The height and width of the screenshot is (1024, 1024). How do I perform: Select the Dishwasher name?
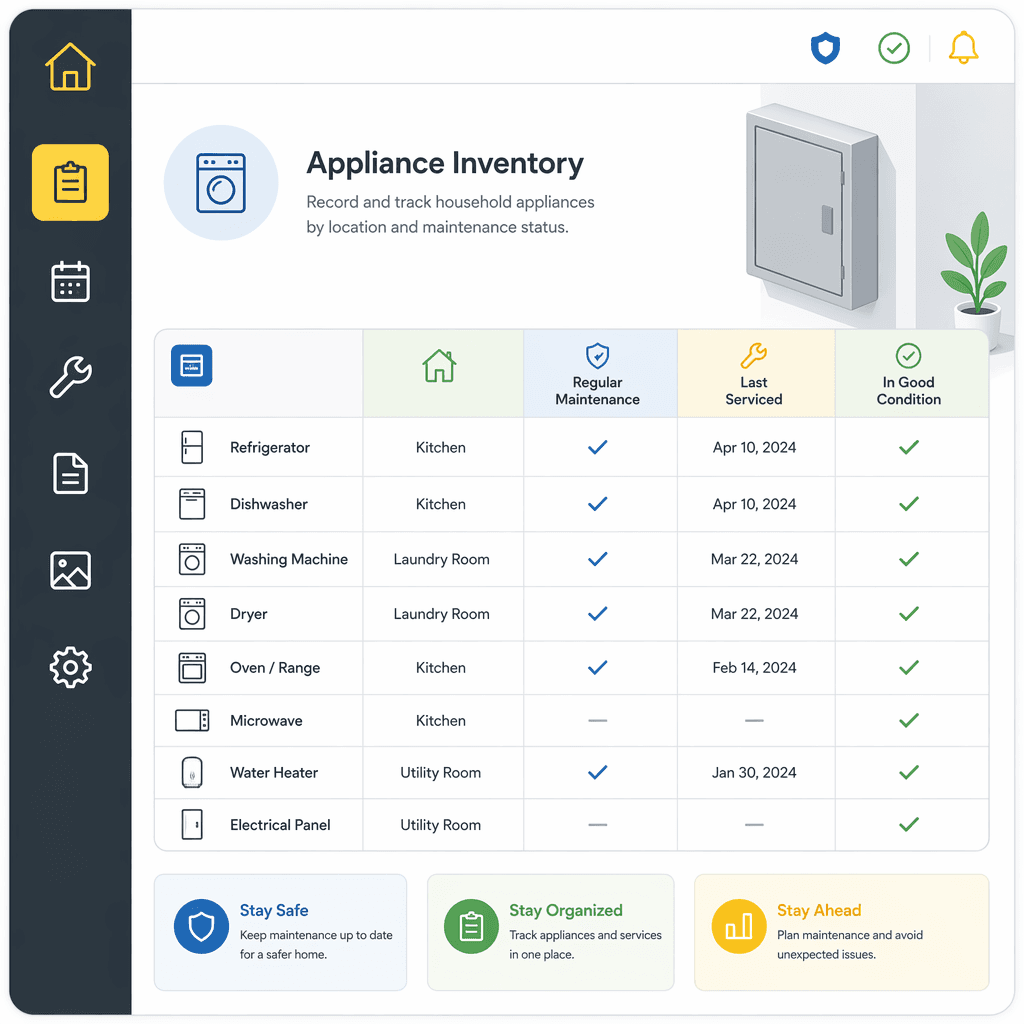point(268,504)
